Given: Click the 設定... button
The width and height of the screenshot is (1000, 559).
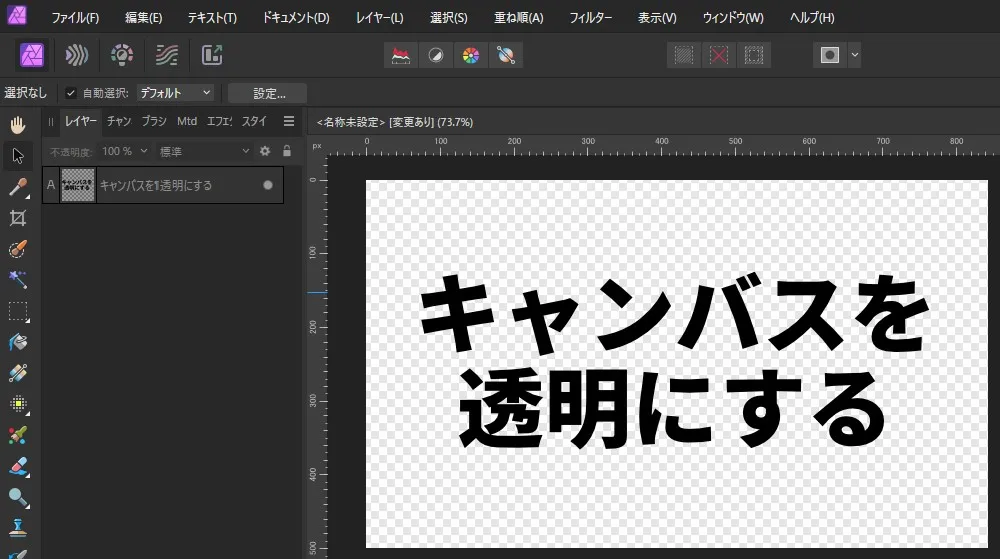Looking at the screenshot, I should pos(267,93).
